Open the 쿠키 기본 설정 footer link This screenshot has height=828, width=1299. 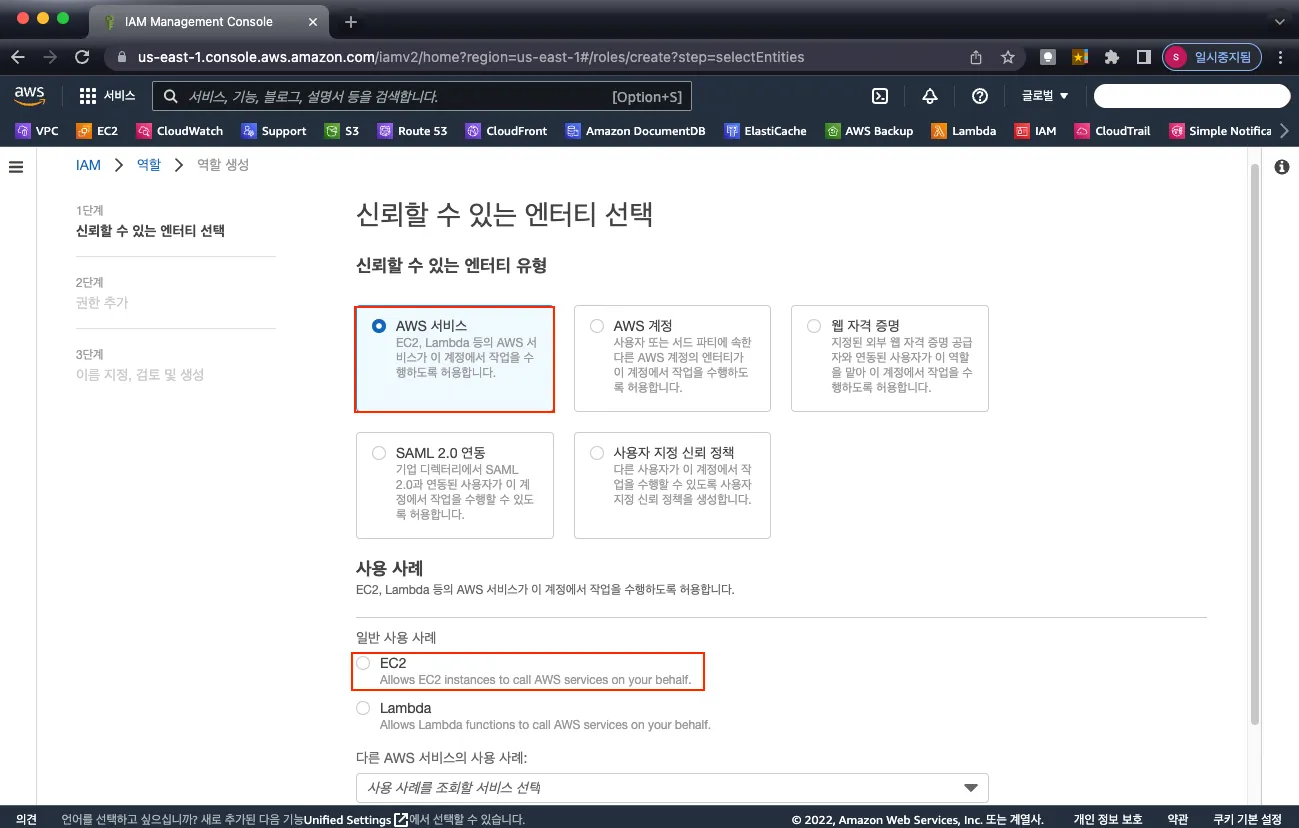(x=1247, y=820)
